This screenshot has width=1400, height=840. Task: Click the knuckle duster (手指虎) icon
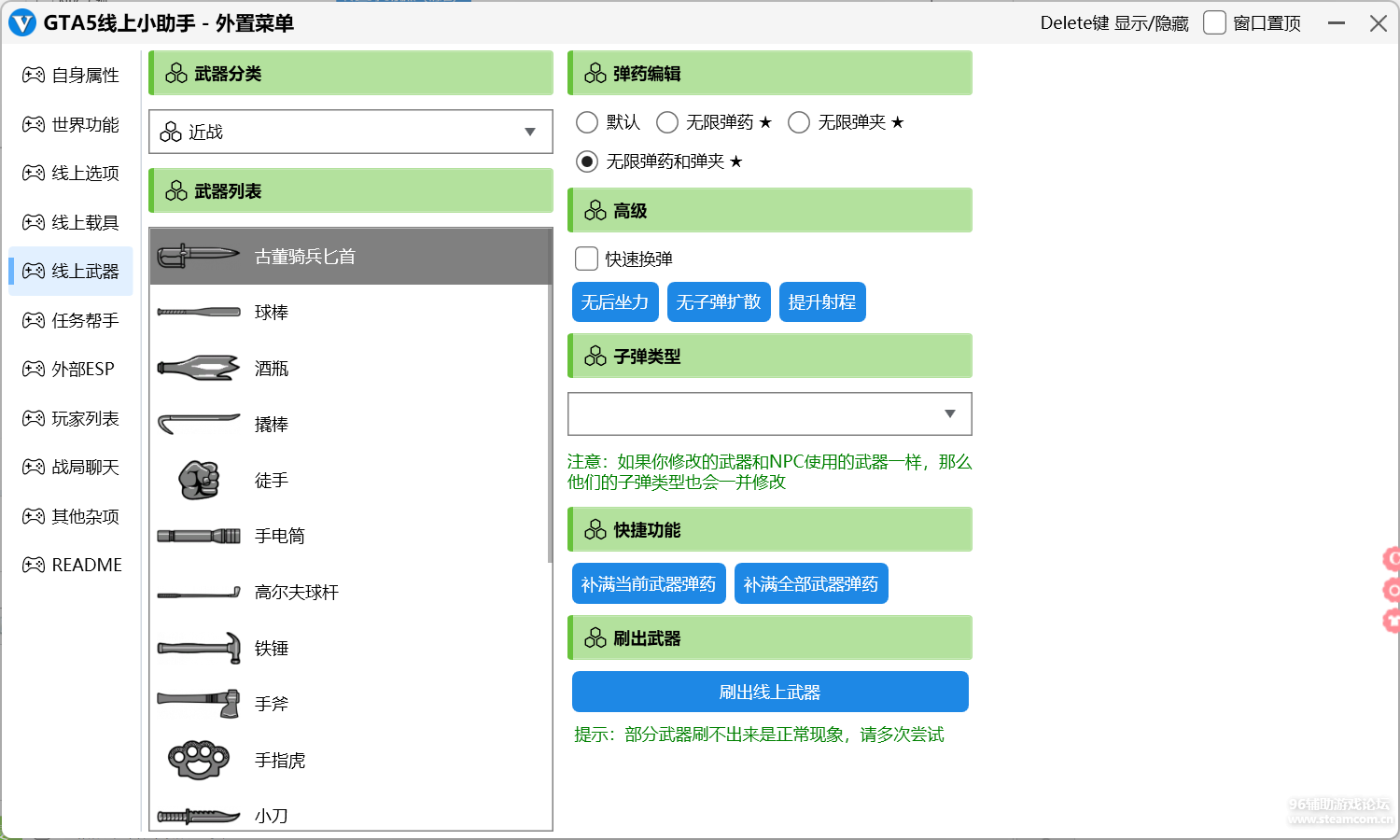pos(199,761)
